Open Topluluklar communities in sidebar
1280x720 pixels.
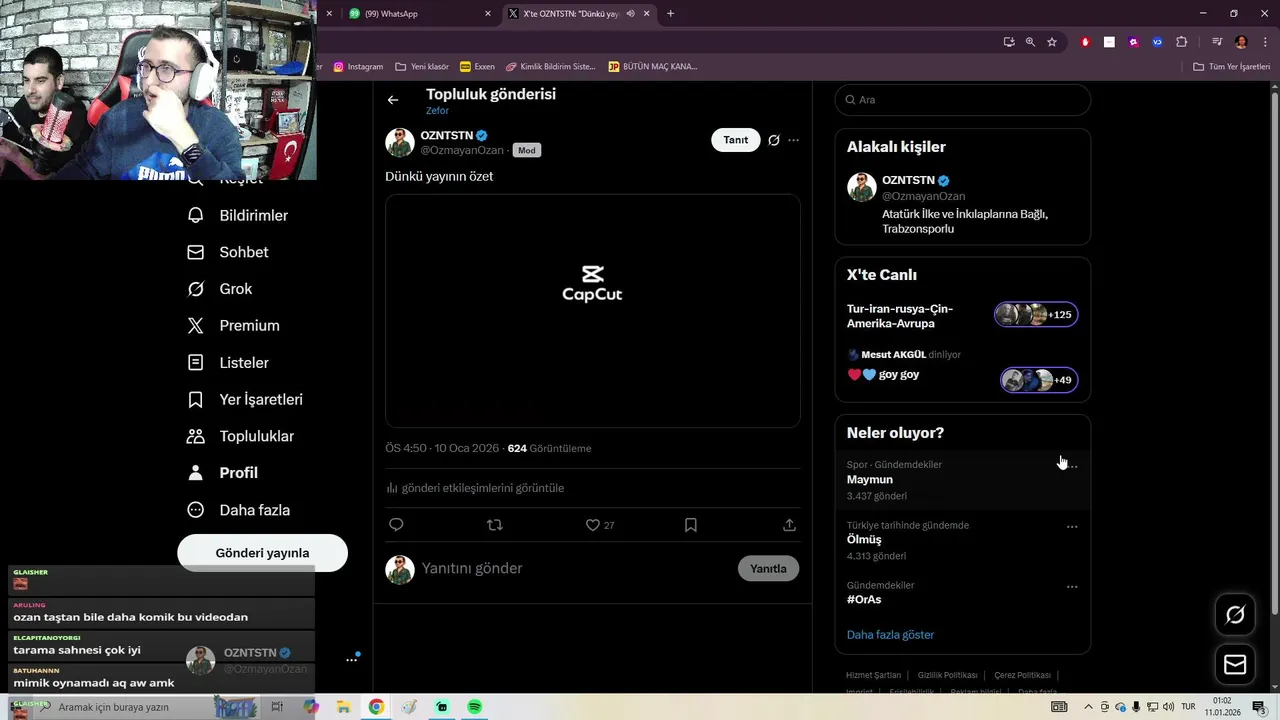[x=241, y=437]
